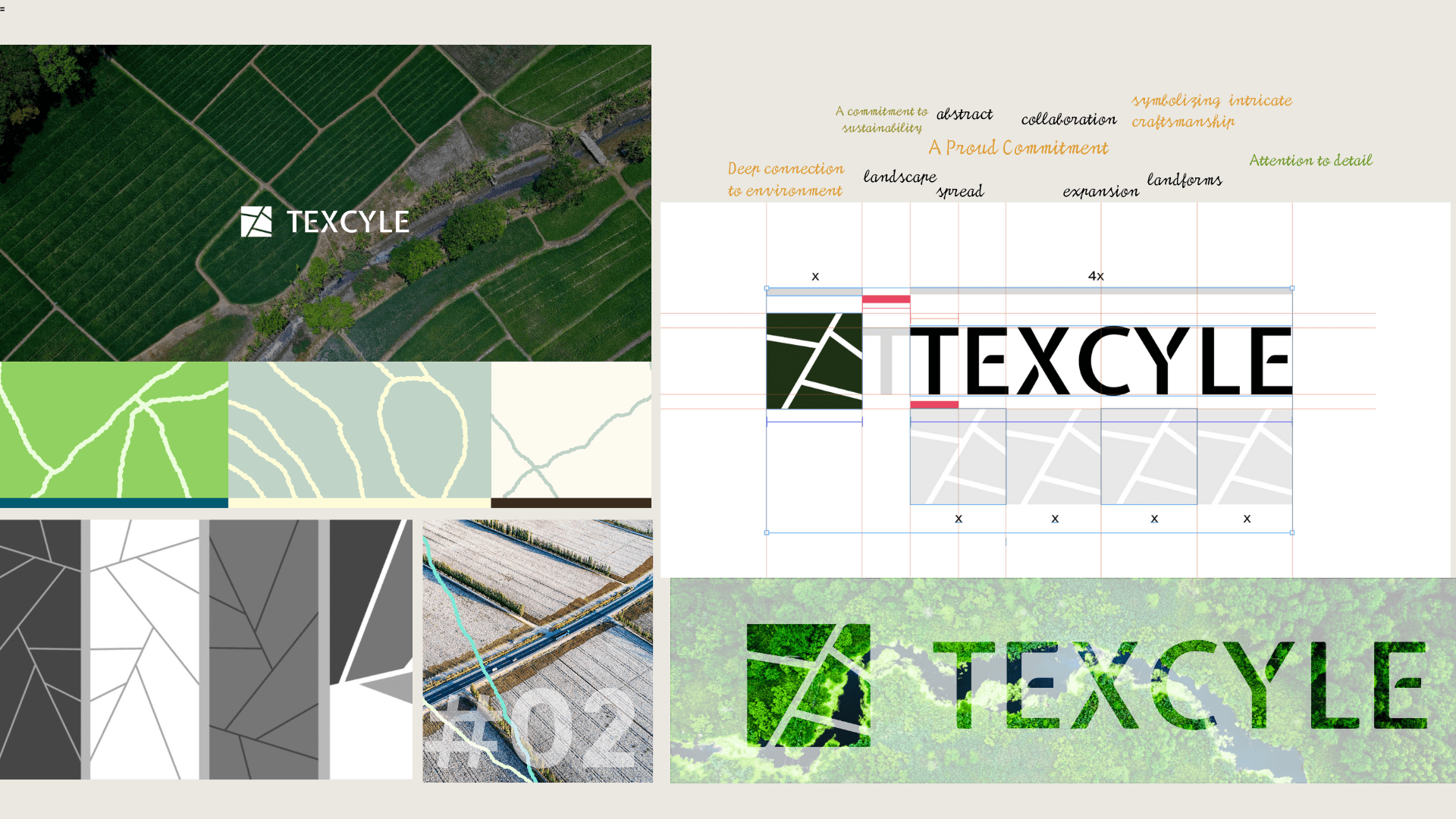Select the first gray logo placeholder under wordmark
The image size is (1456, 819).
coord(958,457)
